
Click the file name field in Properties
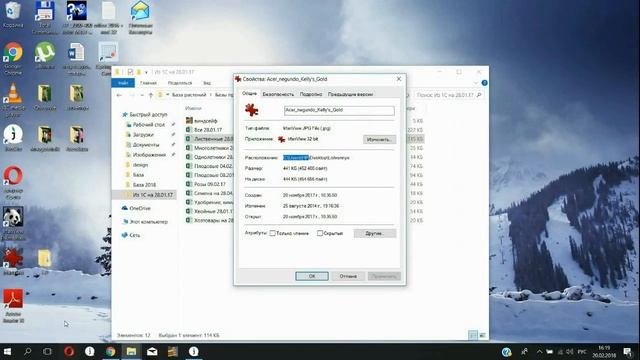click(339, 110)
